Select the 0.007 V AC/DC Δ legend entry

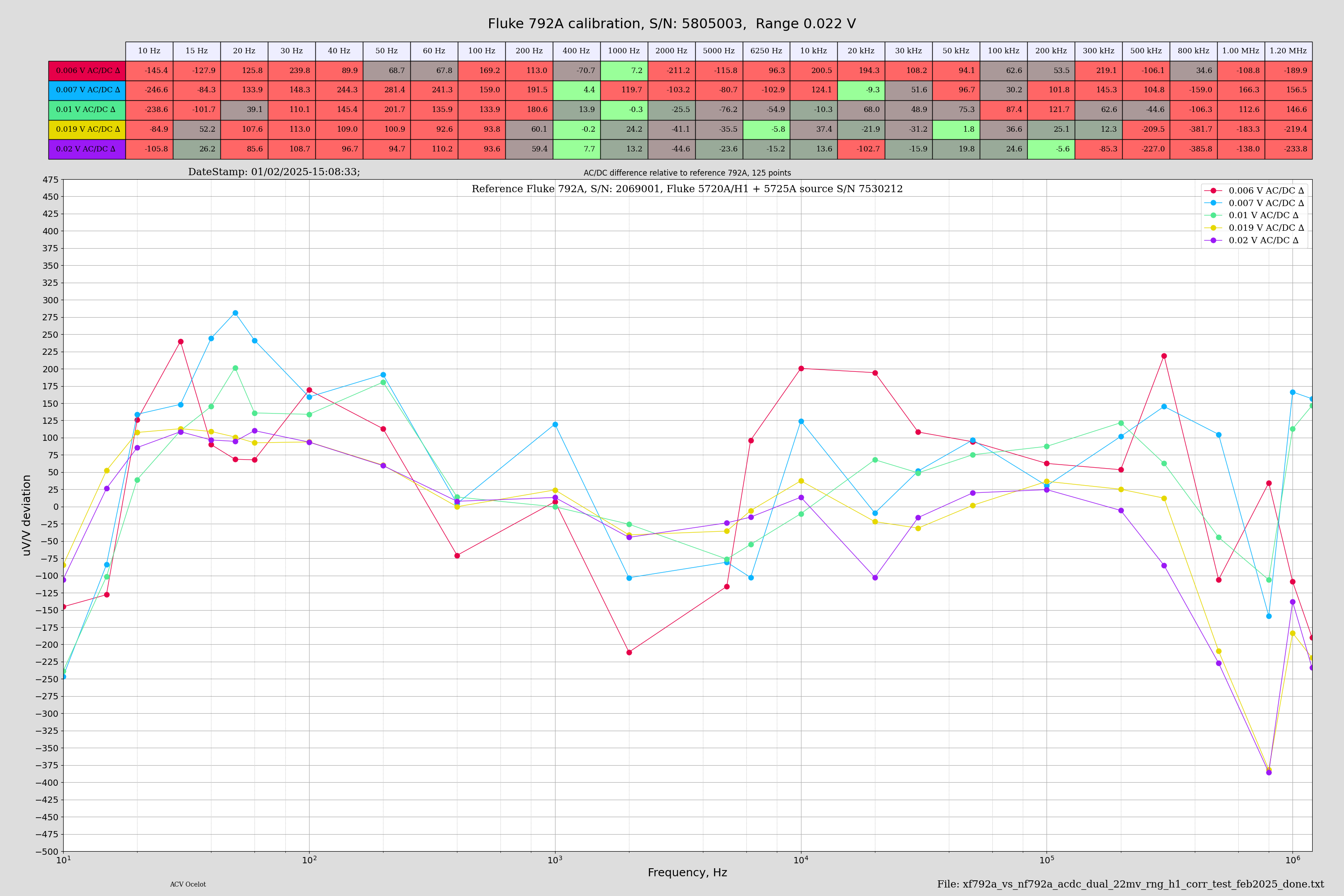click(x=1254, y=203)
